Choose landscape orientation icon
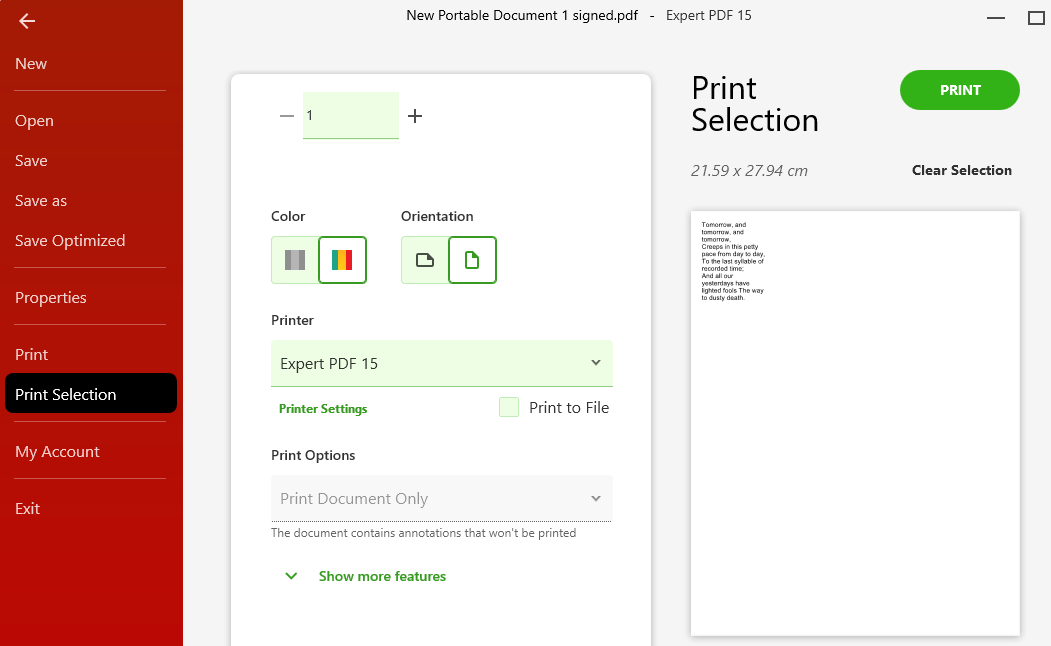 click(x=425, y=260)
